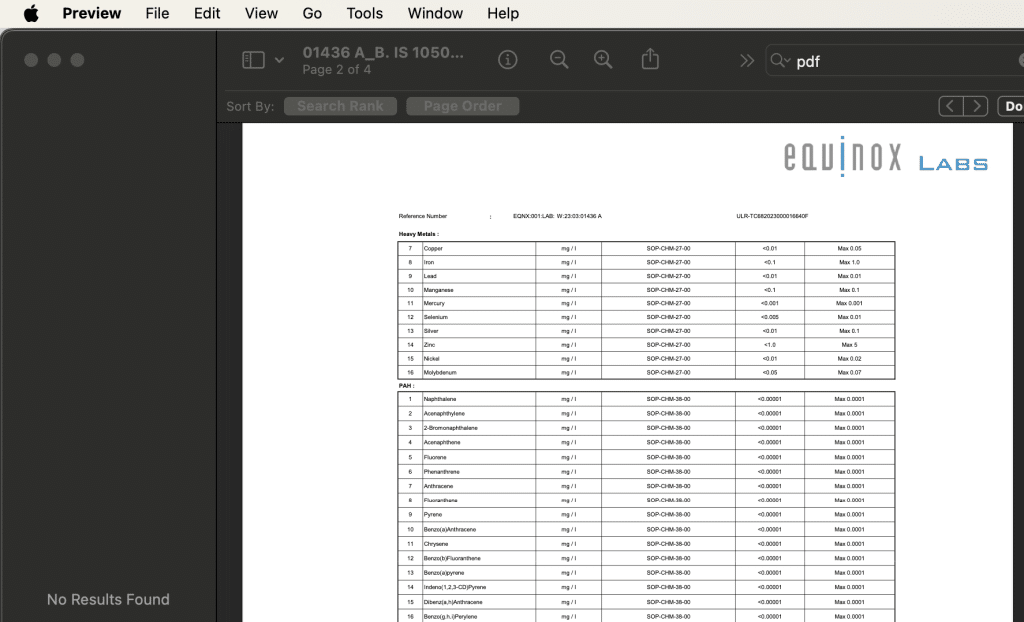
Task: Open the Tools menu
Action: (364, 13)
